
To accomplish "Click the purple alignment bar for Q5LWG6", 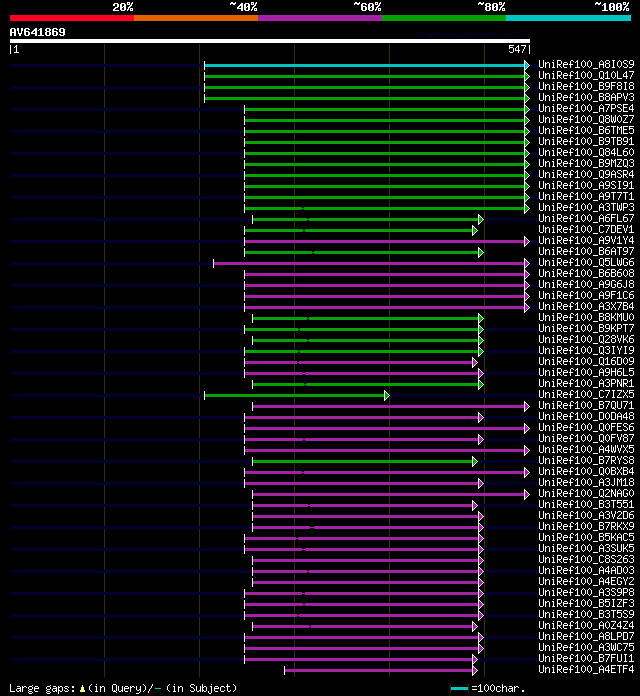I will tap(368, 263).
